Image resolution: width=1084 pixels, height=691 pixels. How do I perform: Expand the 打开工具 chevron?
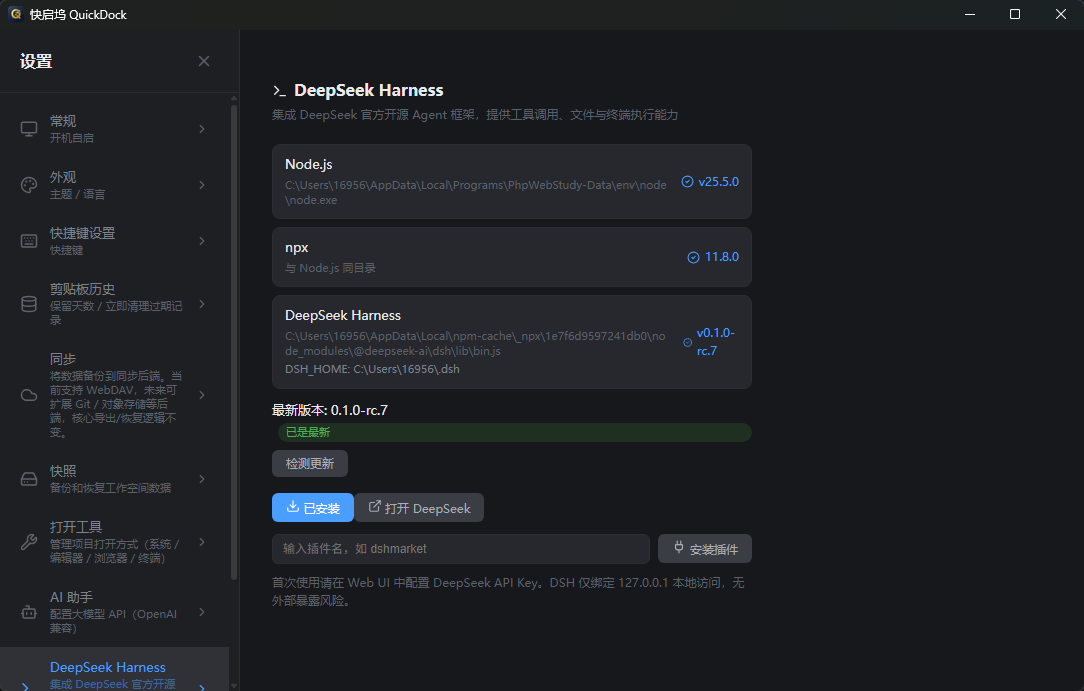point(202,542)
